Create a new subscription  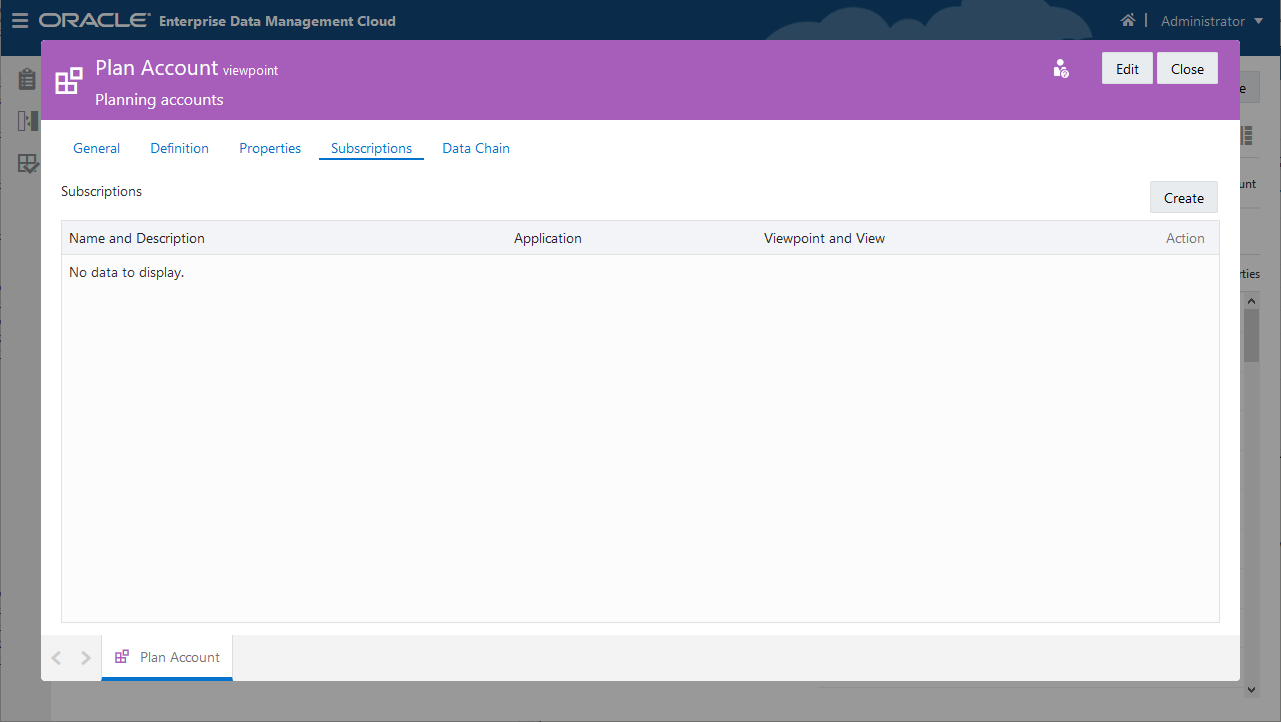[1183, 197]
